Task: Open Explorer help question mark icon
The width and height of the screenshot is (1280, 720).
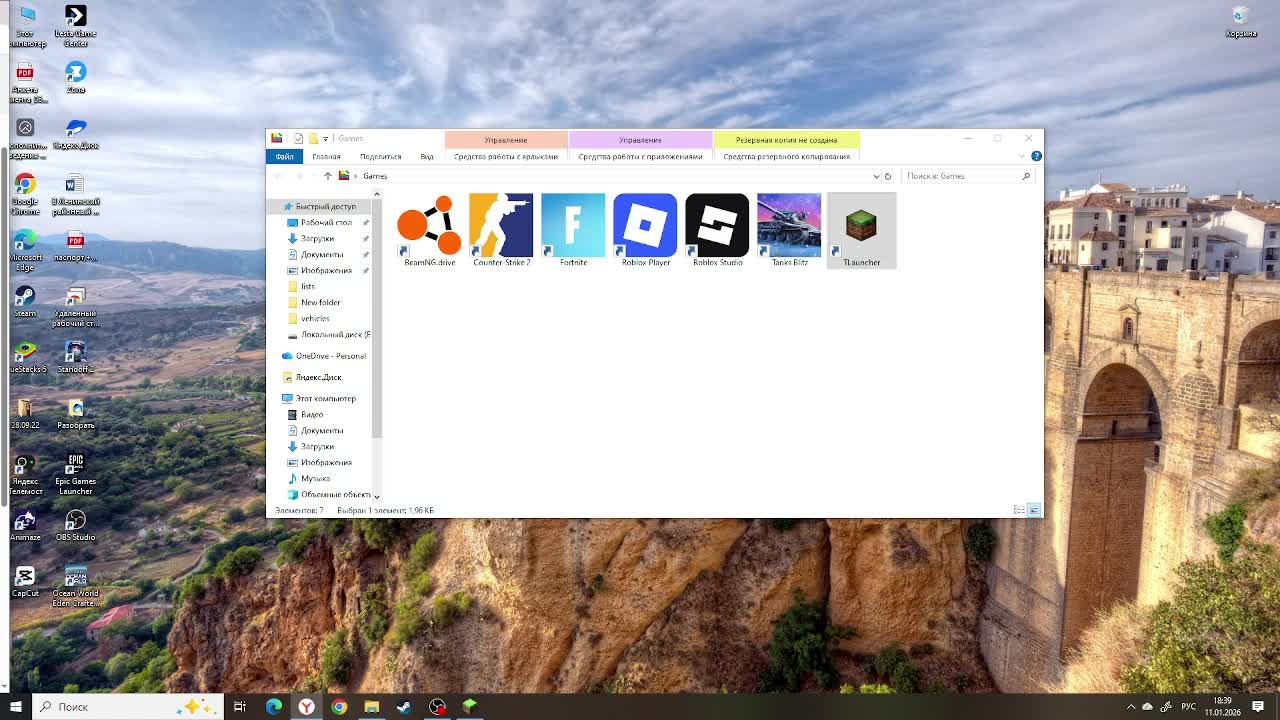Action: point(1036,156)
